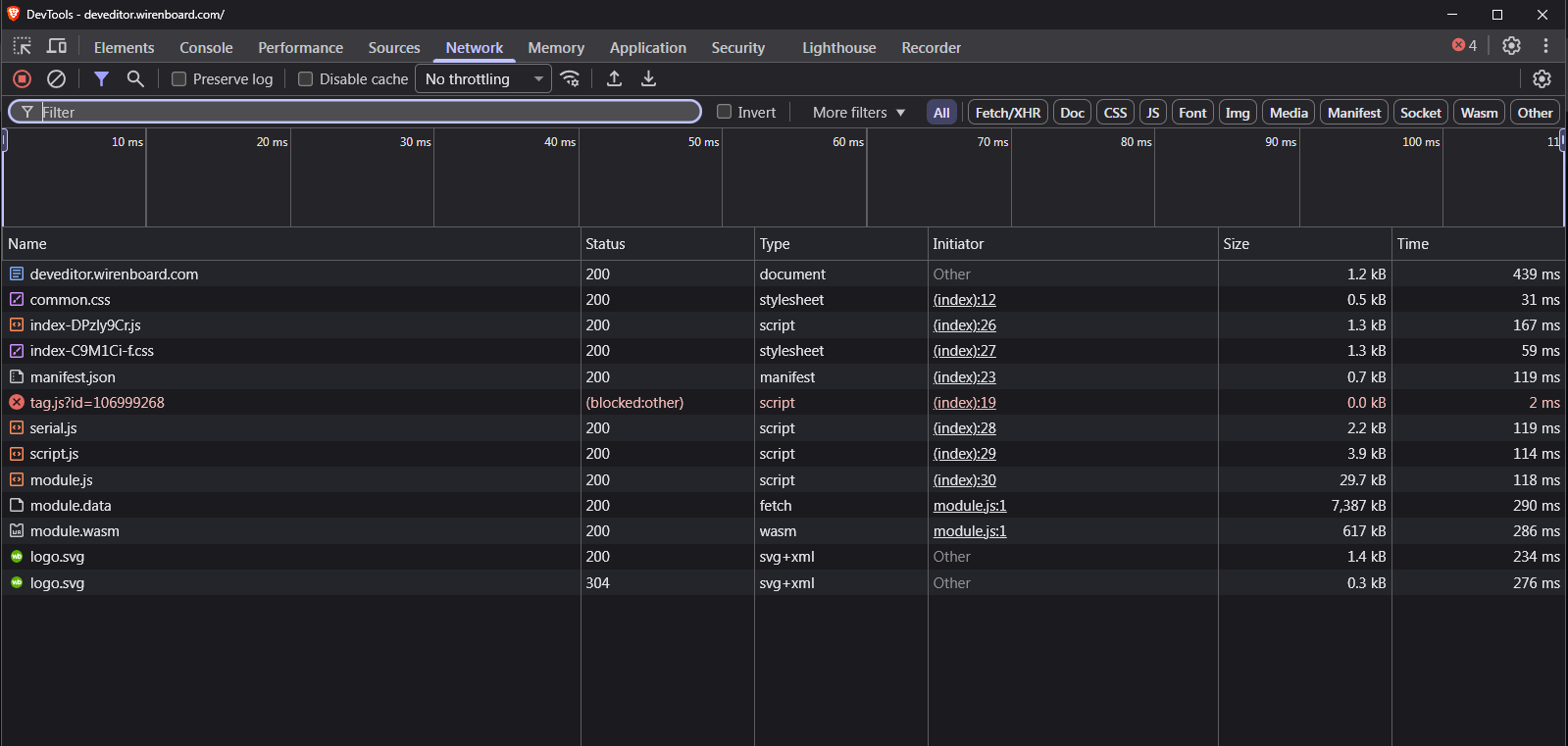This screenshot has width=1568, height=746.
Task: Switch to the Console tab
Action: tap(206, 47)
